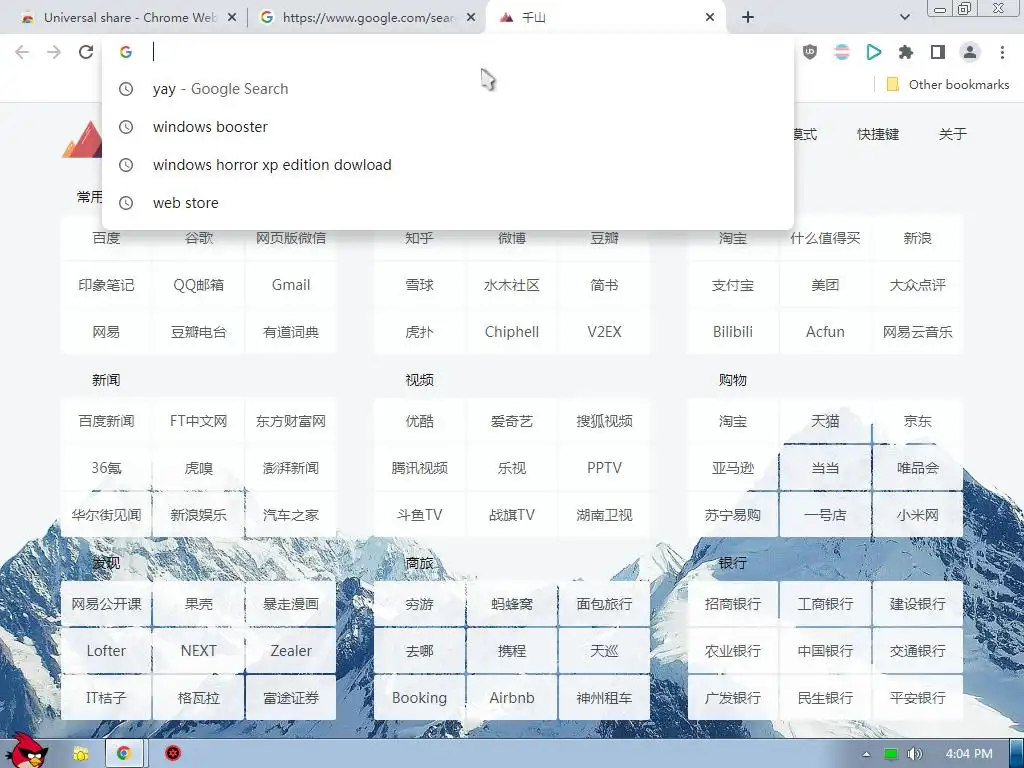Click the 千山 mountain logo

pyautogui.click(x=82, y=139)
